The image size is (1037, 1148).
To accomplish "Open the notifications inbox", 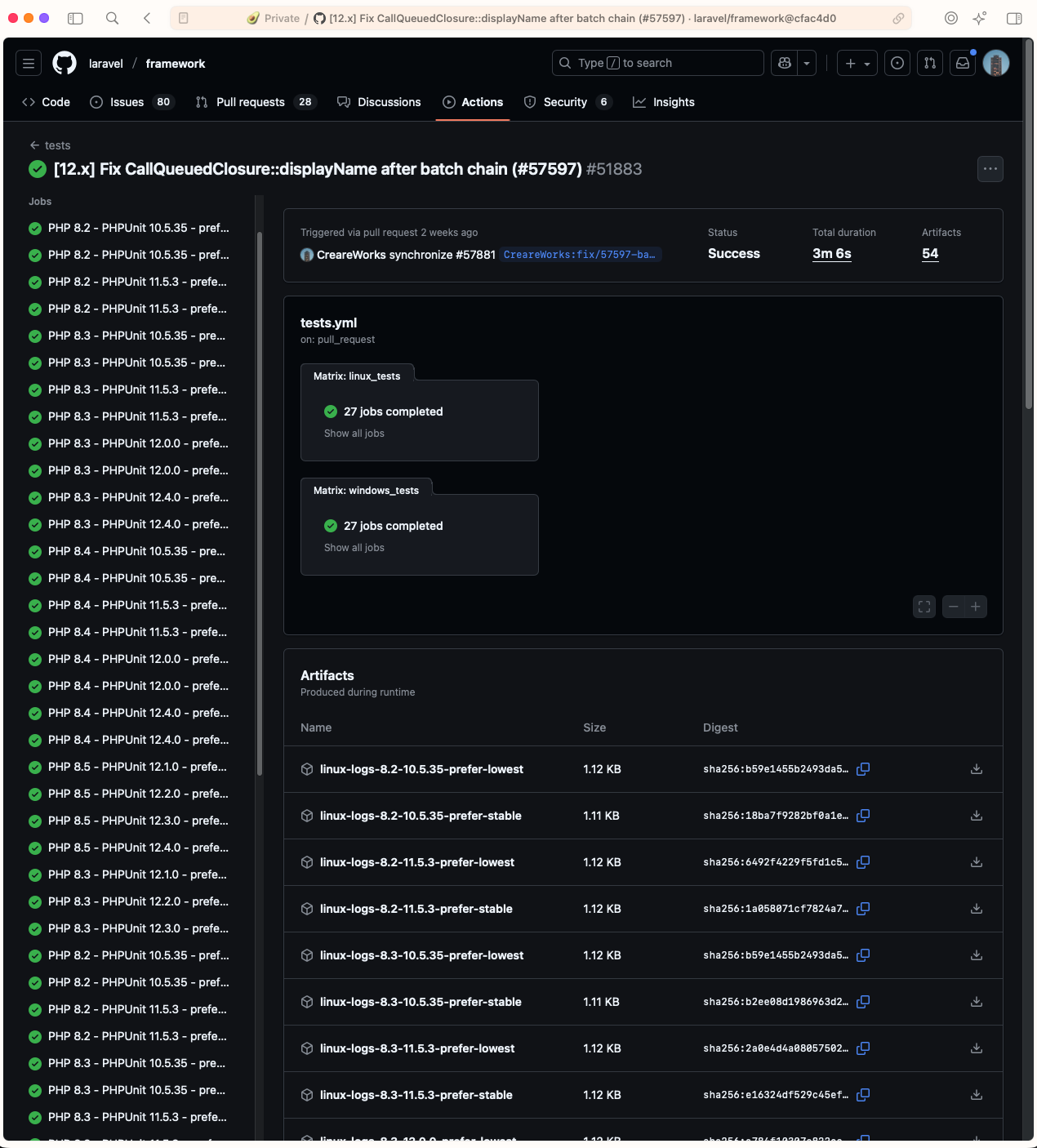I will coord(963,63).
